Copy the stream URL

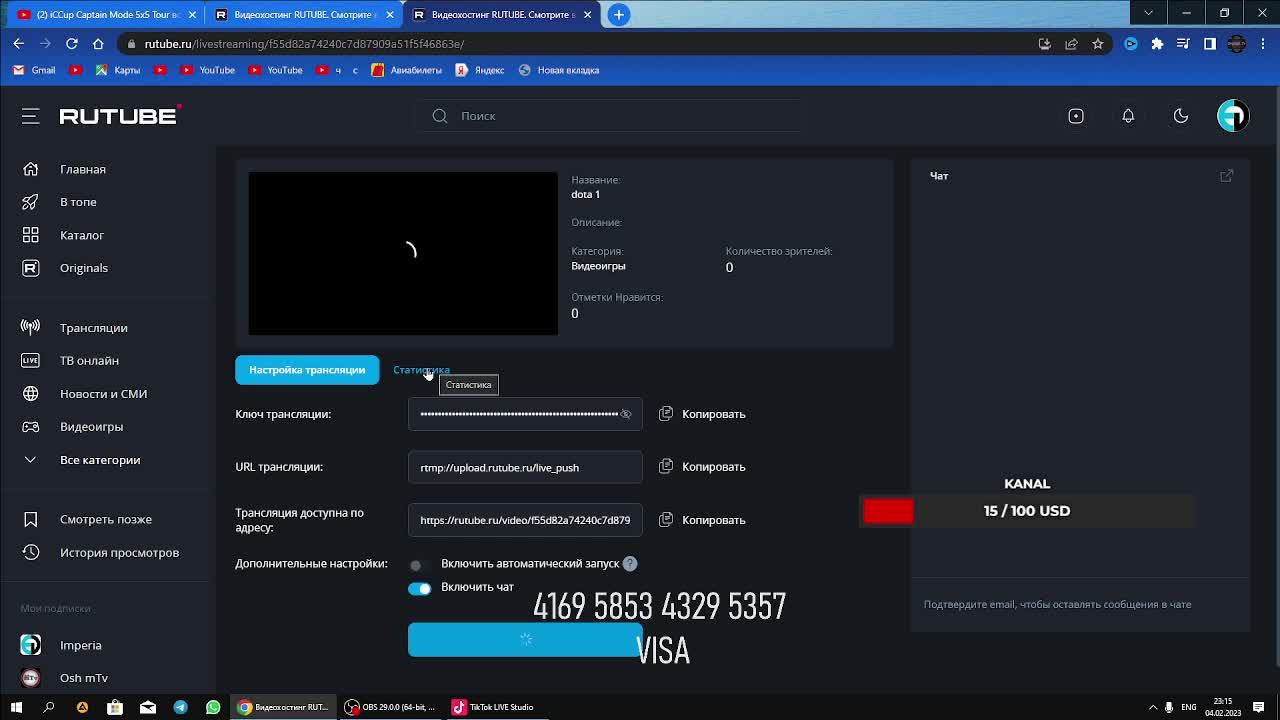coord(702,467)
